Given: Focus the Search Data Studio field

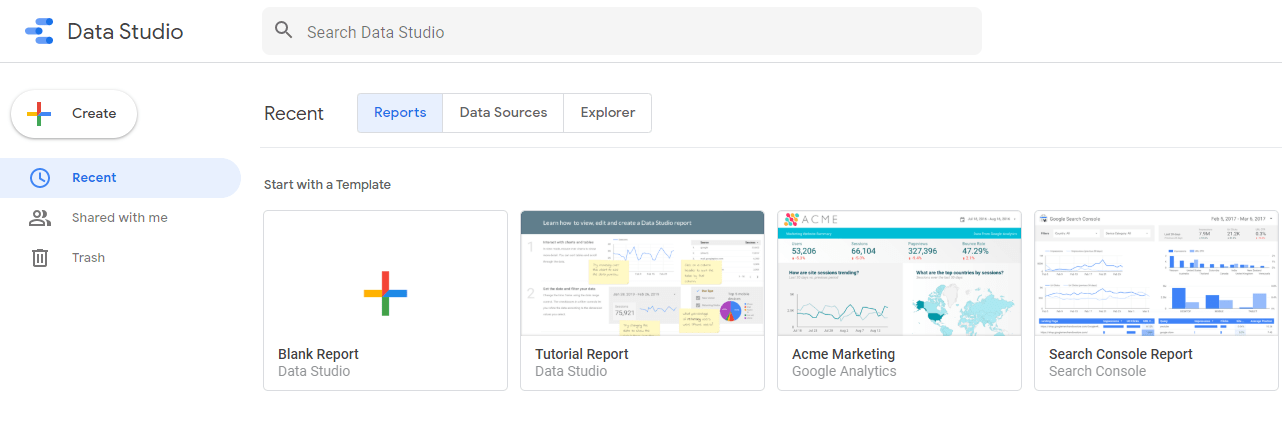Looking at the screenshot, I should pyautogui.click(x=620, y=32).
